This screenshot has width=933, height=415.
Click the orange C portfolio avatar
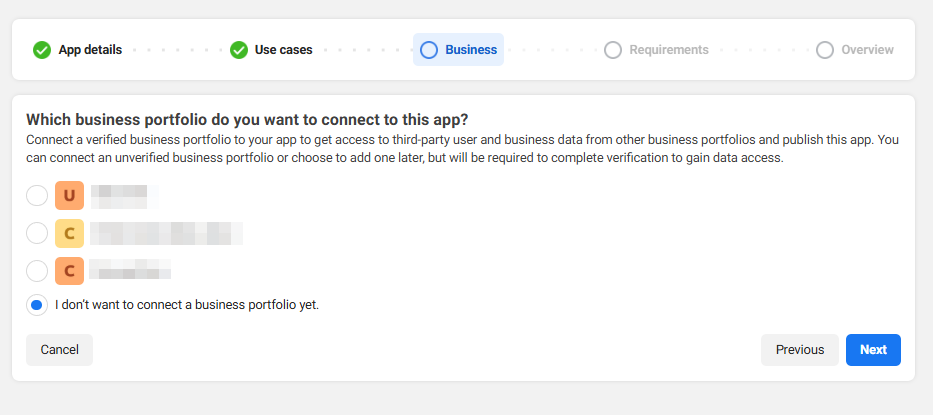[69, 271]
